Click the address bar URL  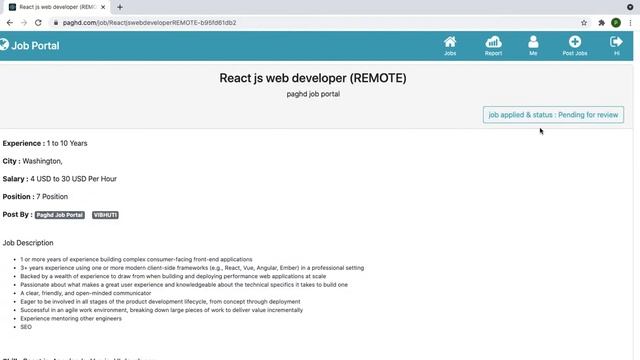pyautogui.click(x=149, y=23)
